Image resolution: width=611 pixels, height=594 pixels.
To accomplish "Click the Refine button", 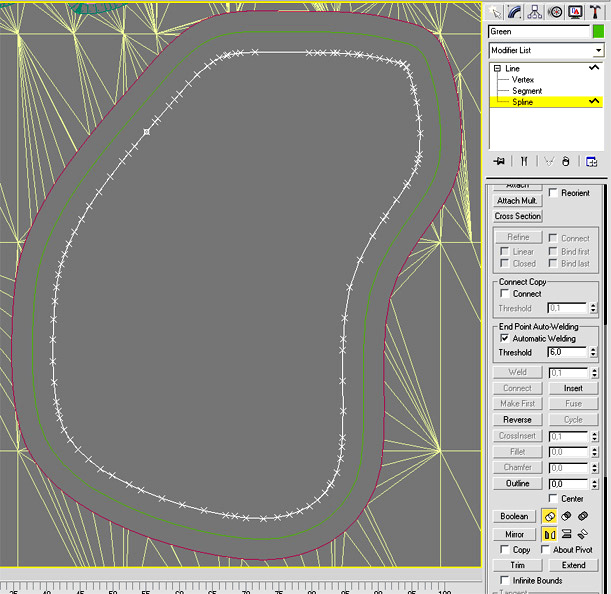I will coord(517,237).
